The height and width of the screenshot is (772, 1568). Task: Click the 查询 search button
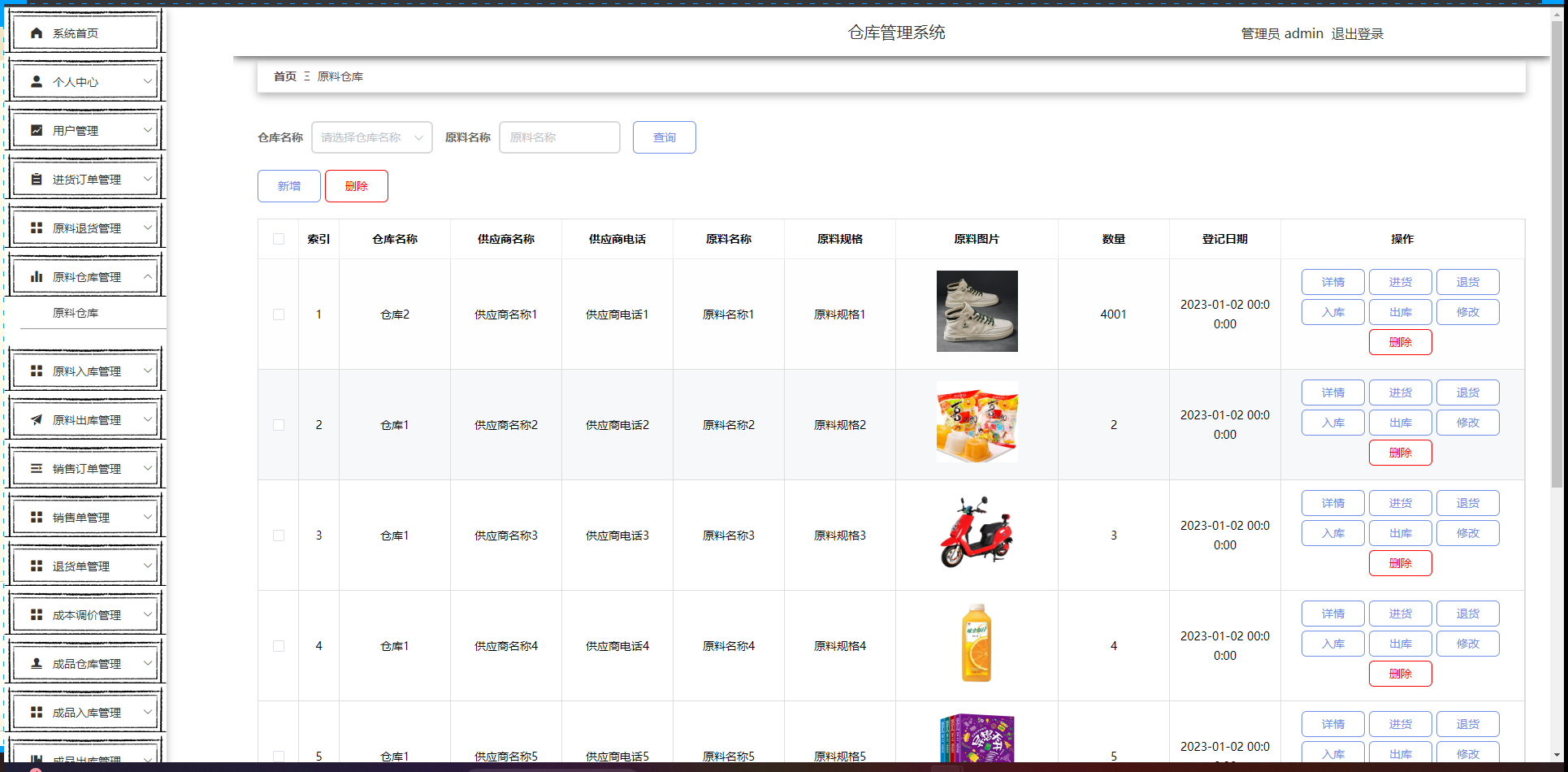(x=665, y=137)
